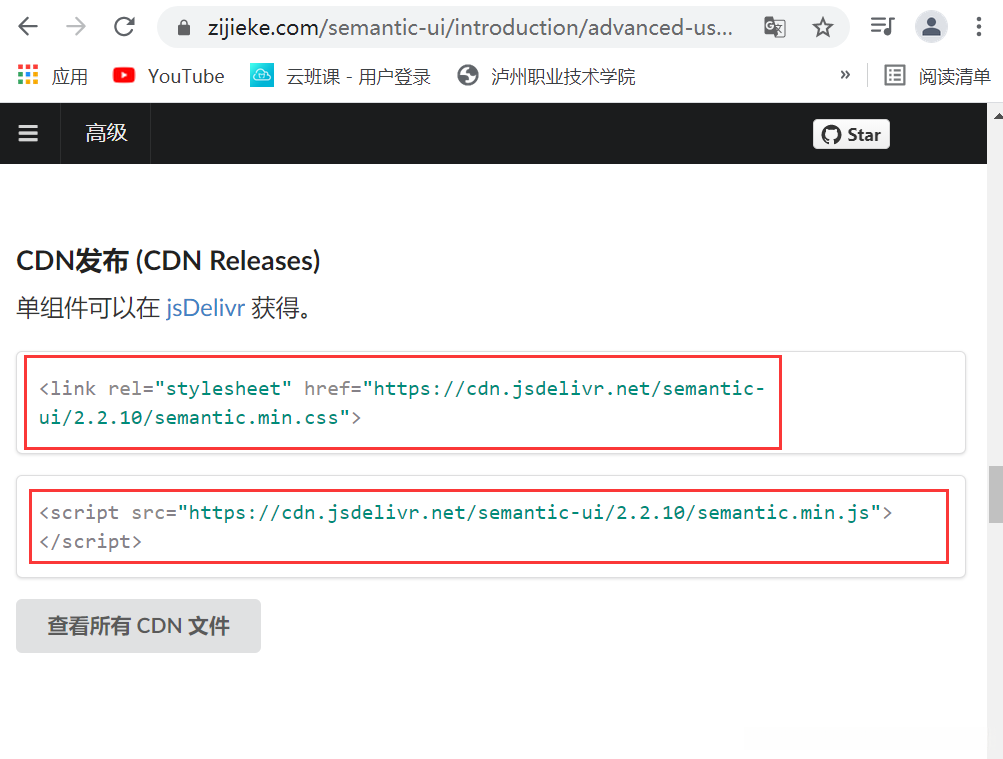Open the Google Translate page icon
Screen dimensions: 1003x759
tap(775, 27)
